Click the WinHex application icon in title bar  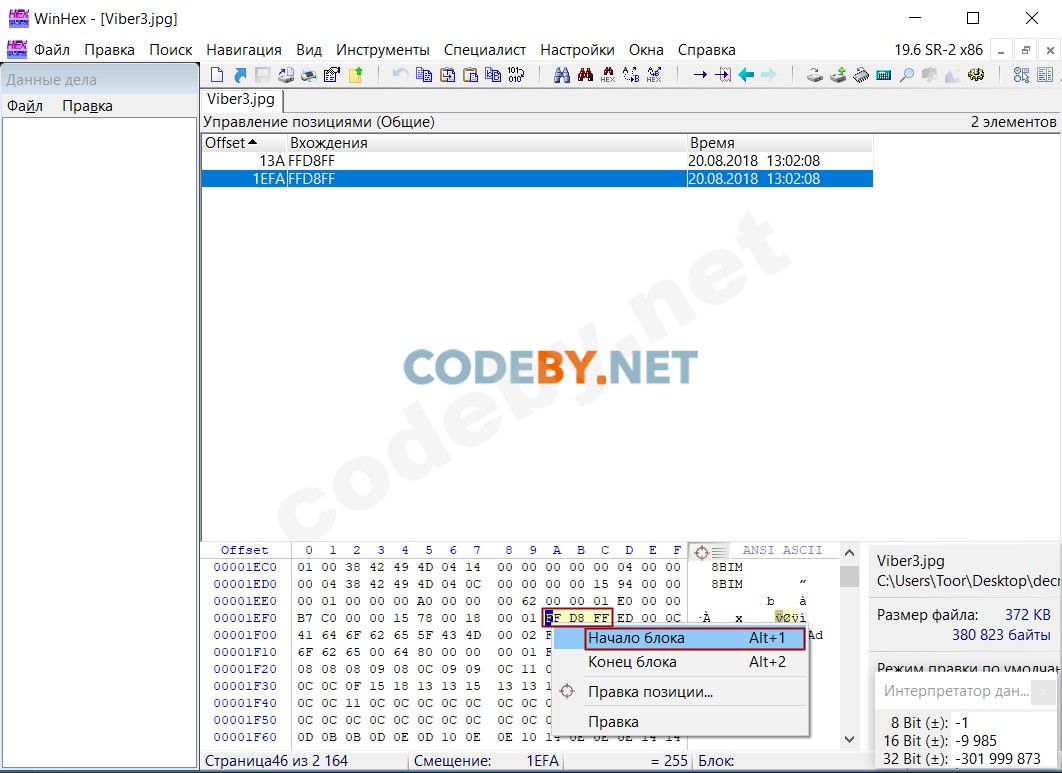[x=18, y=18]
